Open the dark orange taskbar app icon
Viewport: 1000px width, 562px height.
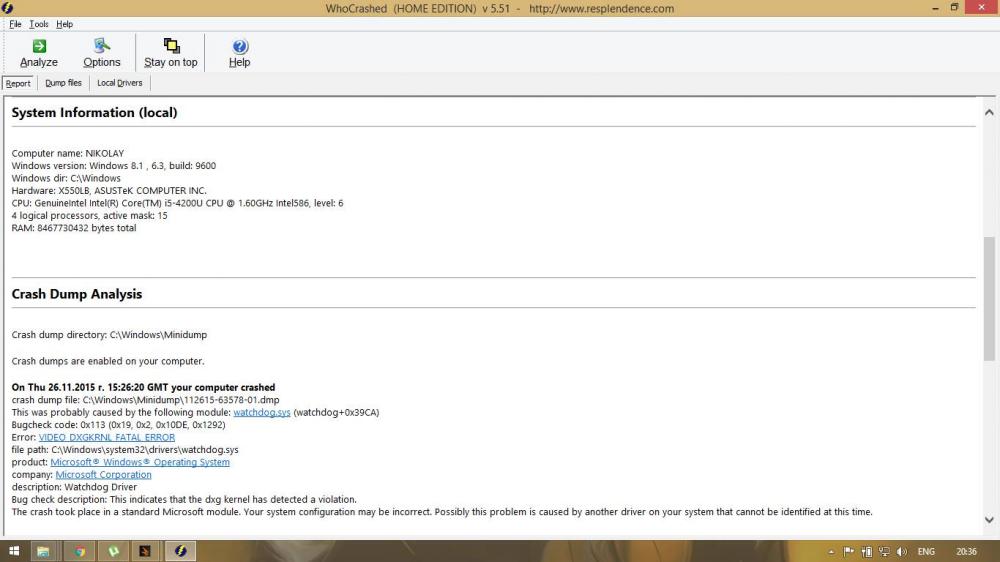click(145, 551)
